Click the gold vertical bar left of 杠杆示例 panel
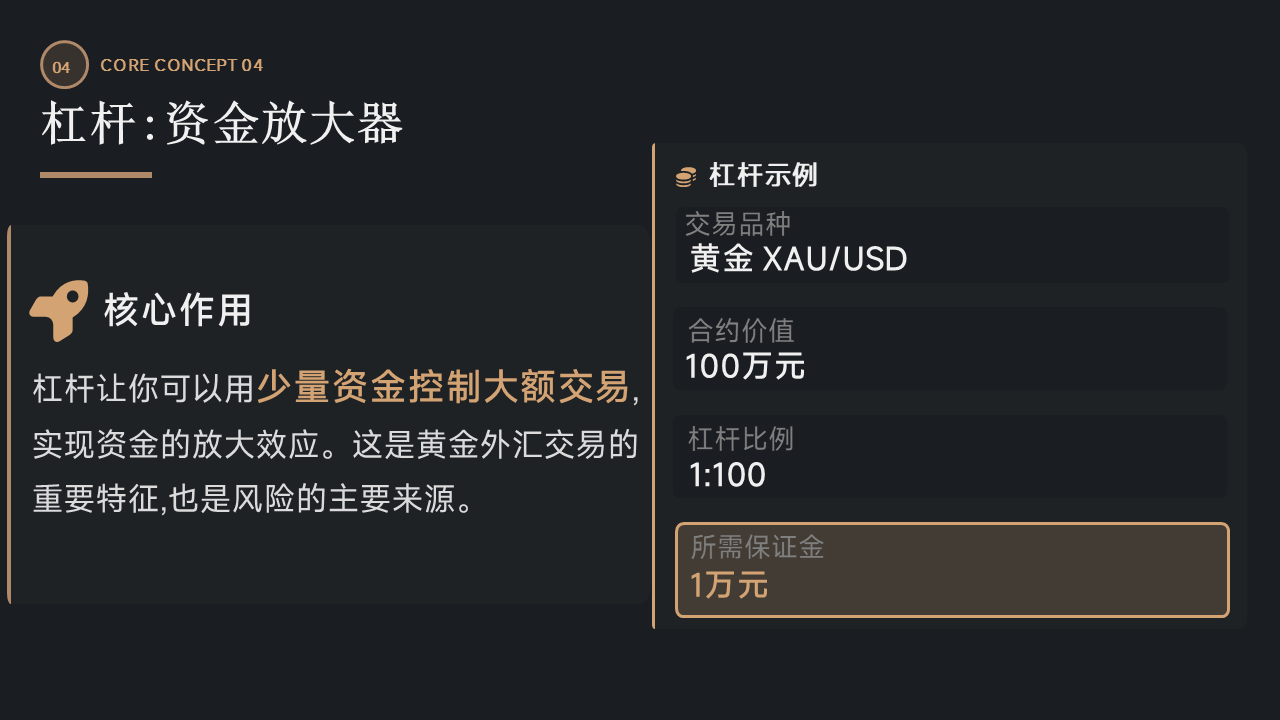This screenshot has width=1280, height=720. pyautogui.click(x=654, y=385)
